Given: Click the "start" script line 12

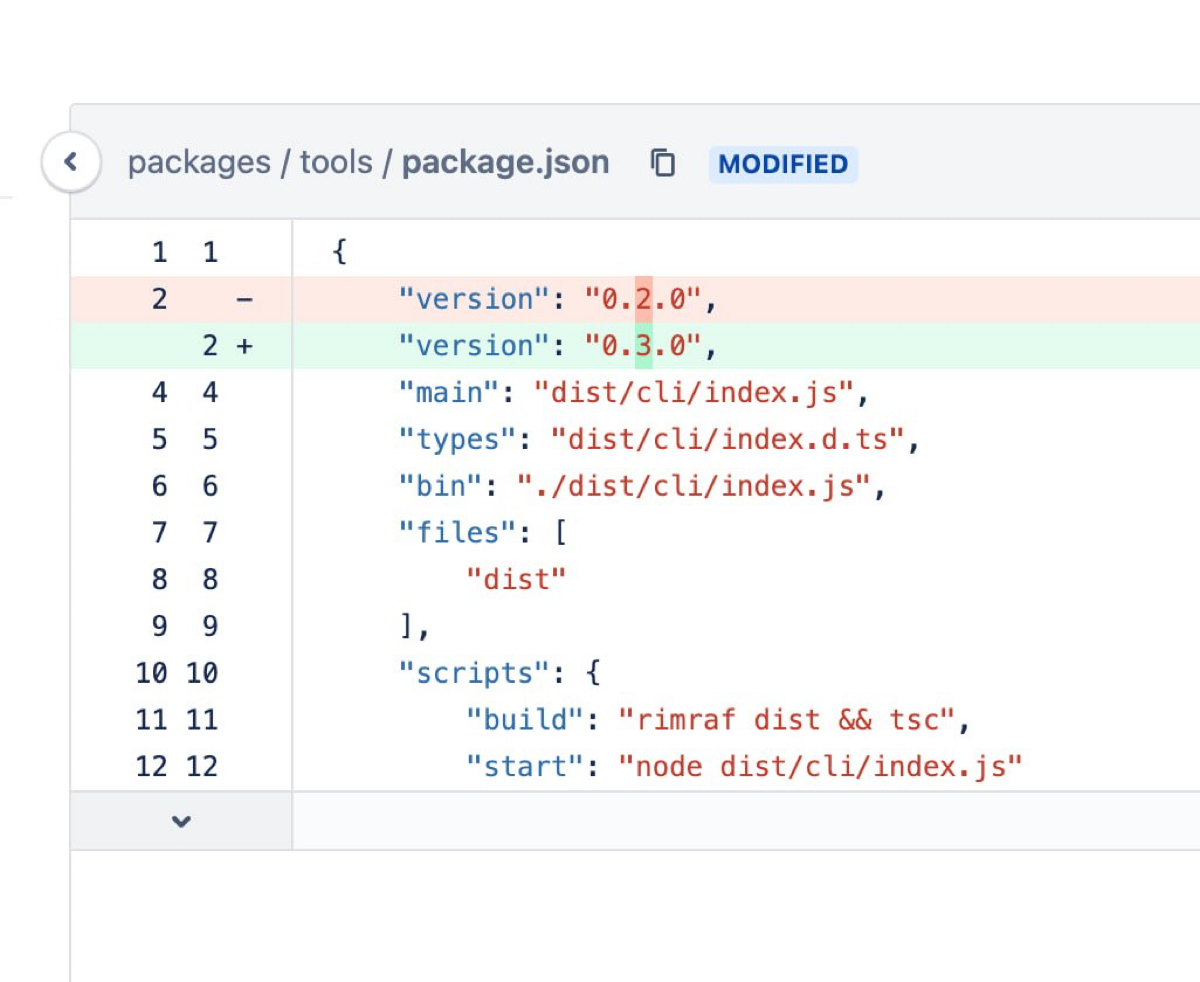Looking at the screenshot, I should (744, 767).
